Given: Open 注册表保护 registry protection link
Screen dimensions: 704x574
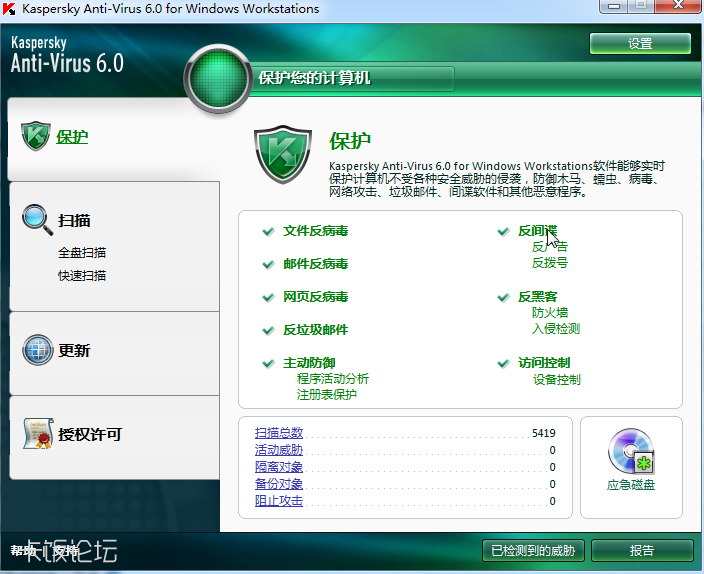Looking at the screenshot, I should point(327,395).
